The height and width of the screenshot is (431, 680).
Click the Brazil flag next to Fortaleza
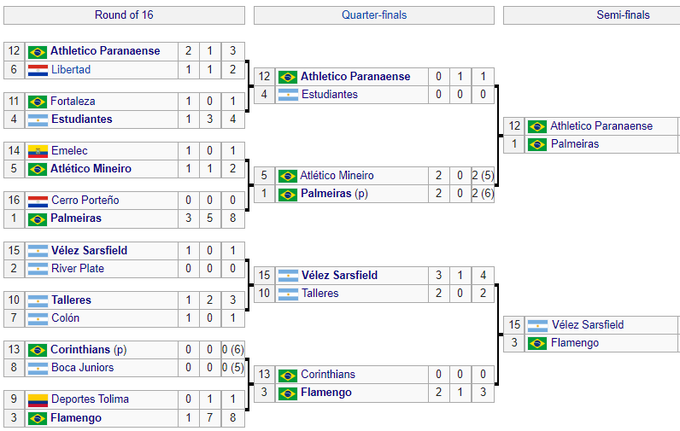(x=38, y=101)
